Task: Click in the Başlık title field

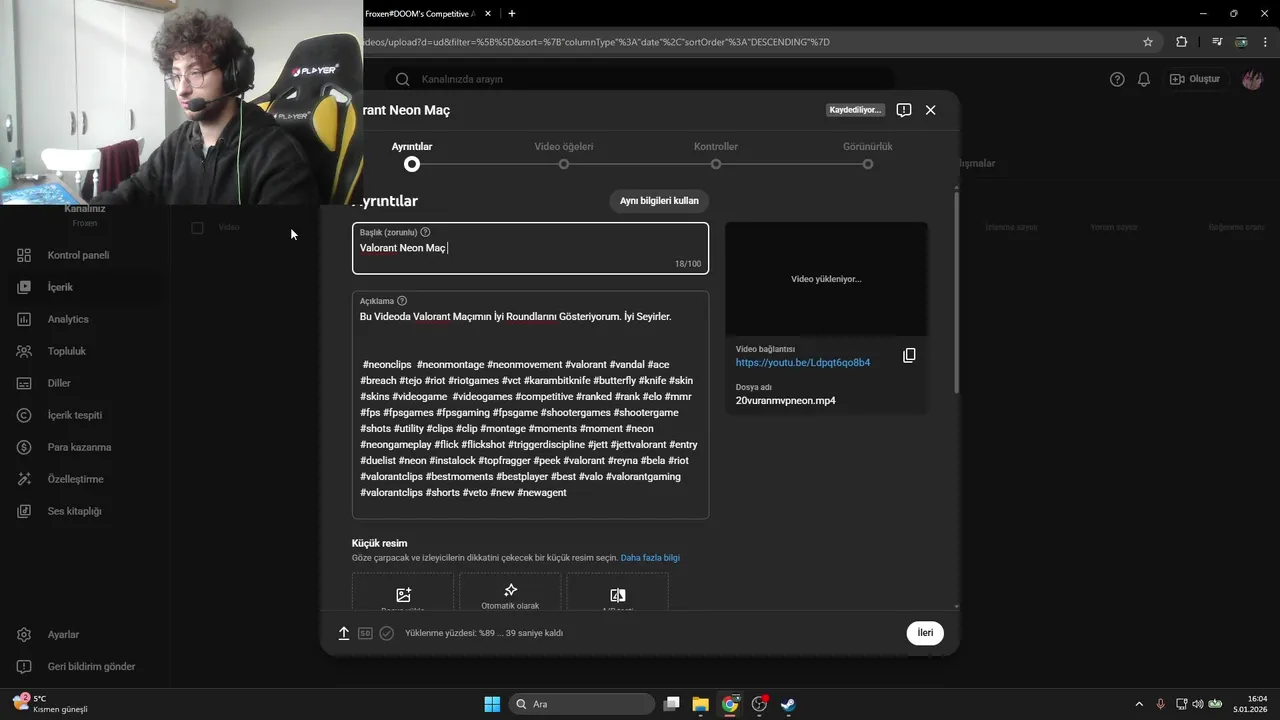Action: pyautogui.click(x=530, y=248)
